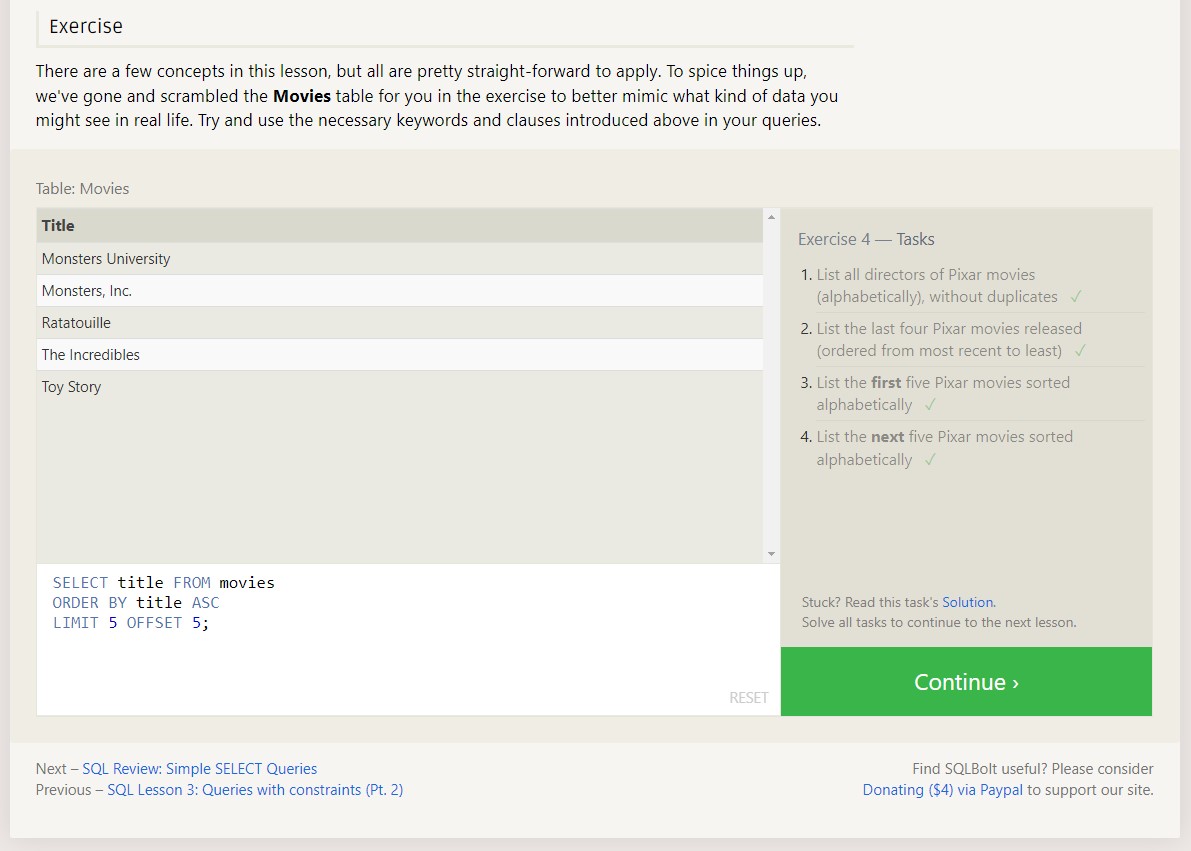
Task: Select the Monsters University row
Action: (400, 259)
